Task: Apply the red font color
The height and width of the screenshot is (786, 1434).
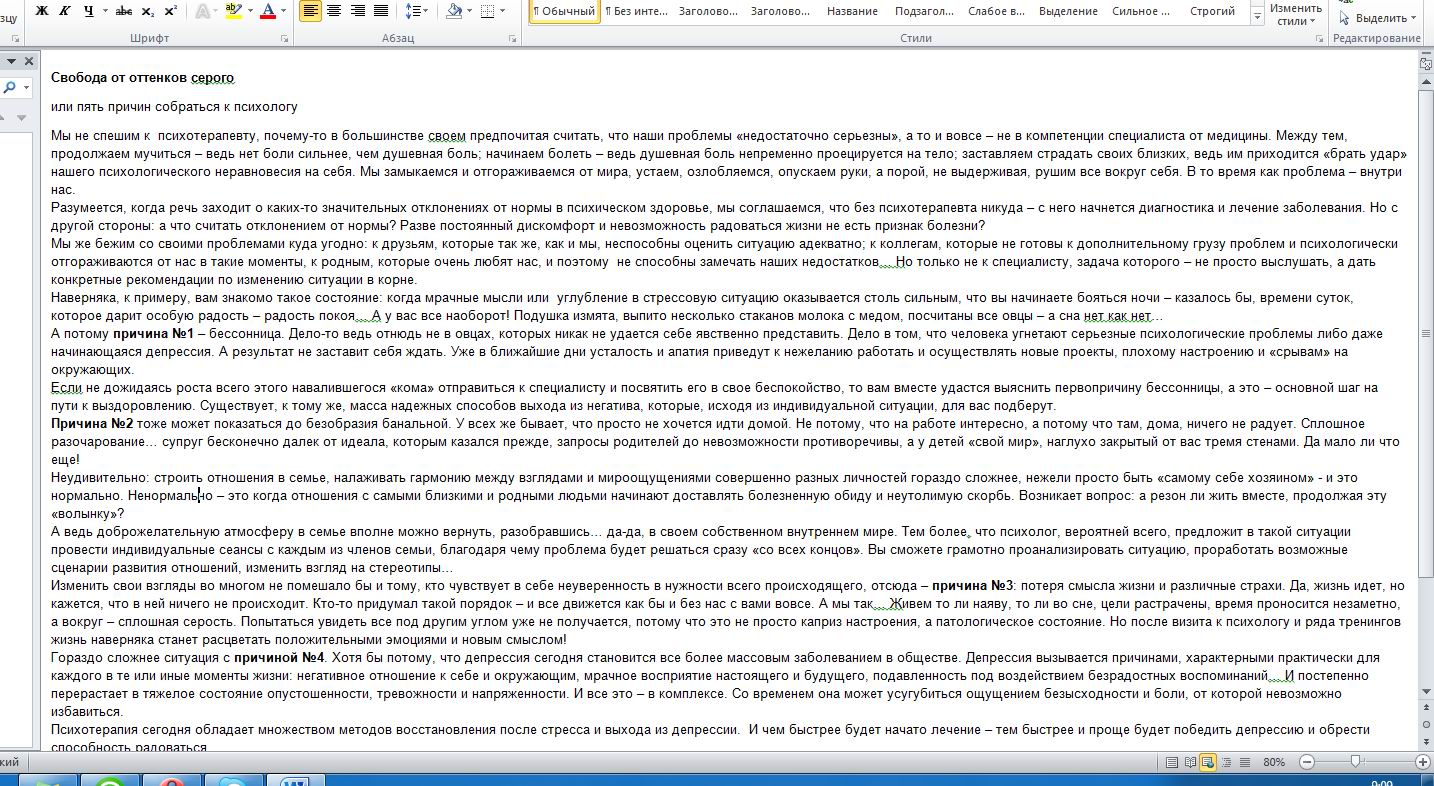Action: pyautogui.click(x=267, y=11)
